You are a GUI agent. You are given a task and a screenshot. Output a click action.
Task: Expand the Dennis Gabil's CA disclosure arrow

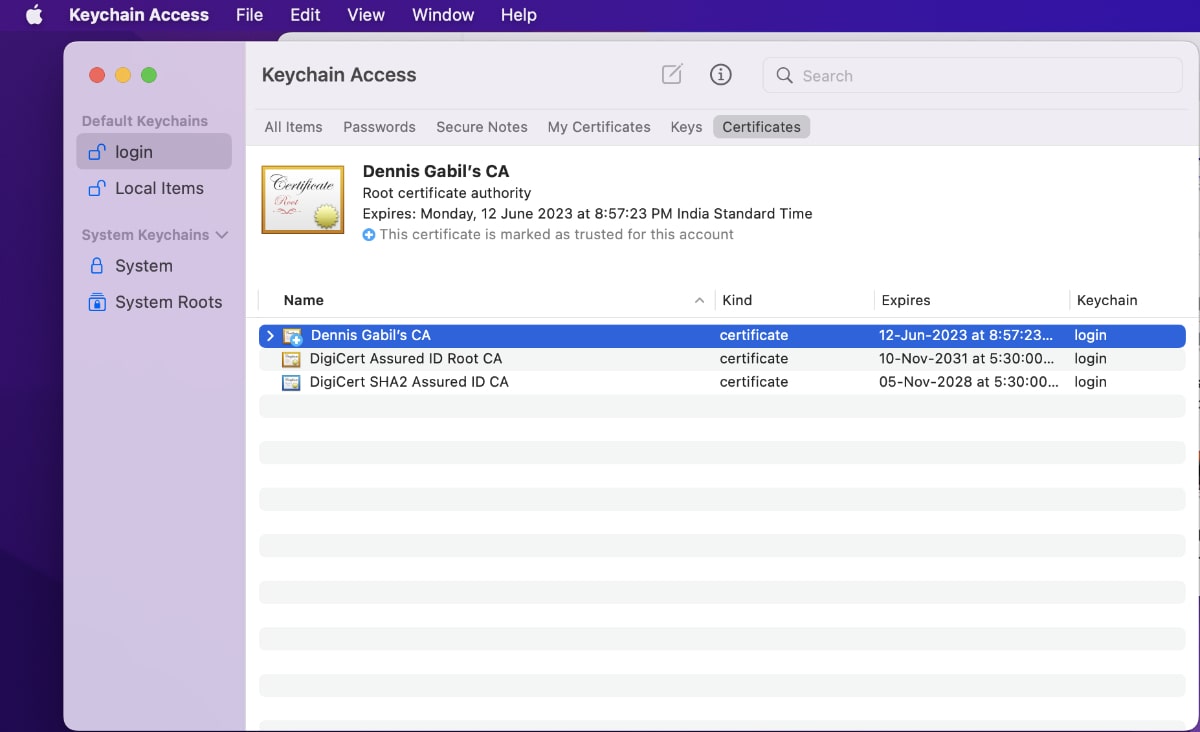(x=270, y=336)
